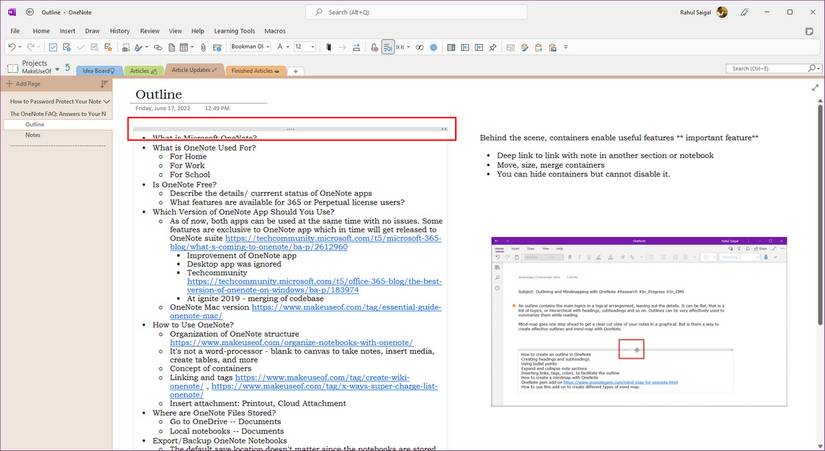Open the search scope dropdown arrow
825x451 pixels.
[x=819, y=68]
